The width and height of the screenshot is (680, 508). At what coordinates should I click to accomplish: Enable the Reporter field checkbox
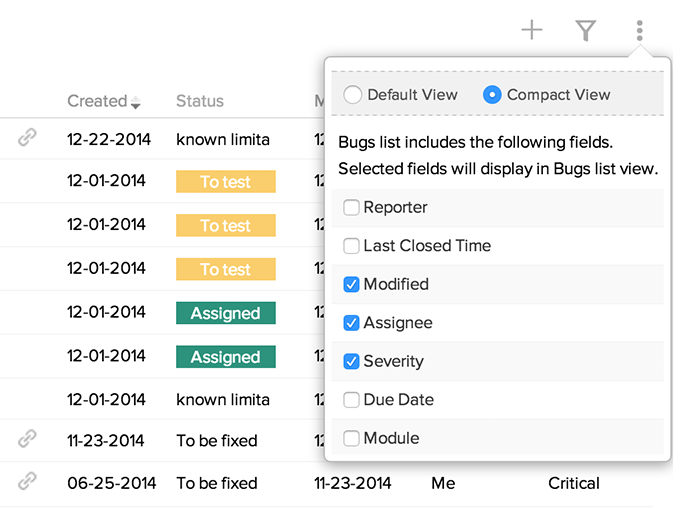[x=351, y=208]
